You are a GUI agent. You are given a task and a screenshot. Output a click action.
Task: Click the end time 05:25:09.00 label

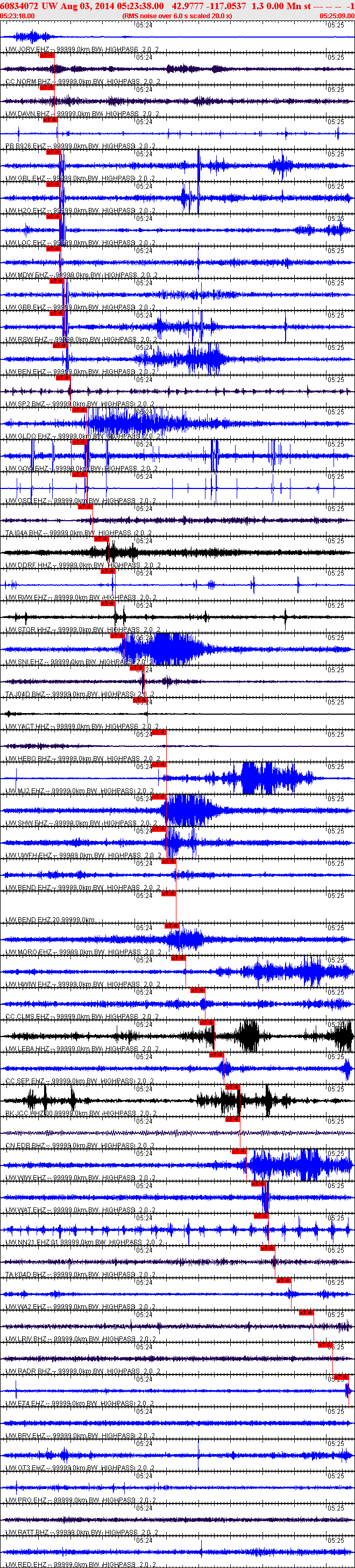pyautogui.click(x=337, y=16)
